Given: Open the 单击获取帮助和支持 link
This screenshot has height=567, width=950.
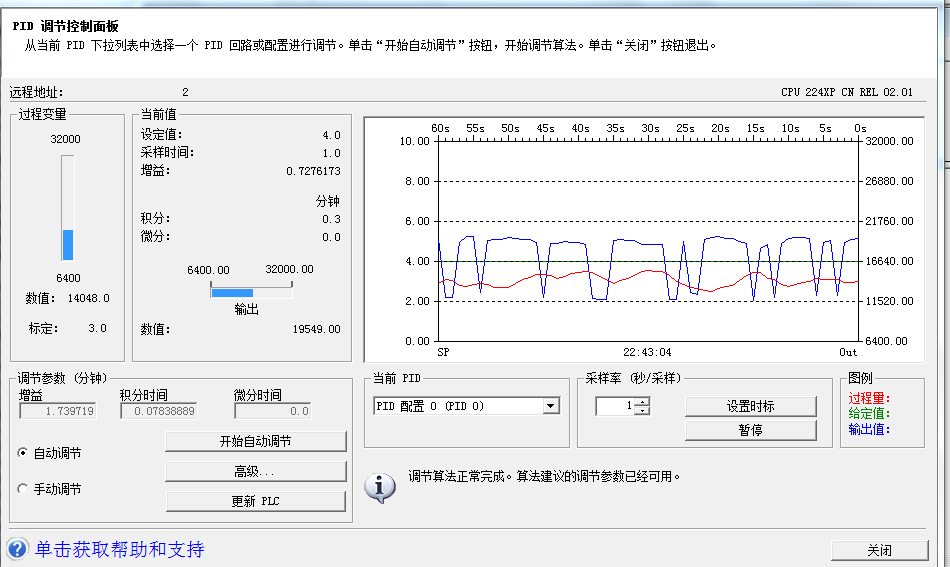Looking at the screenshot, I should point(120,549).
